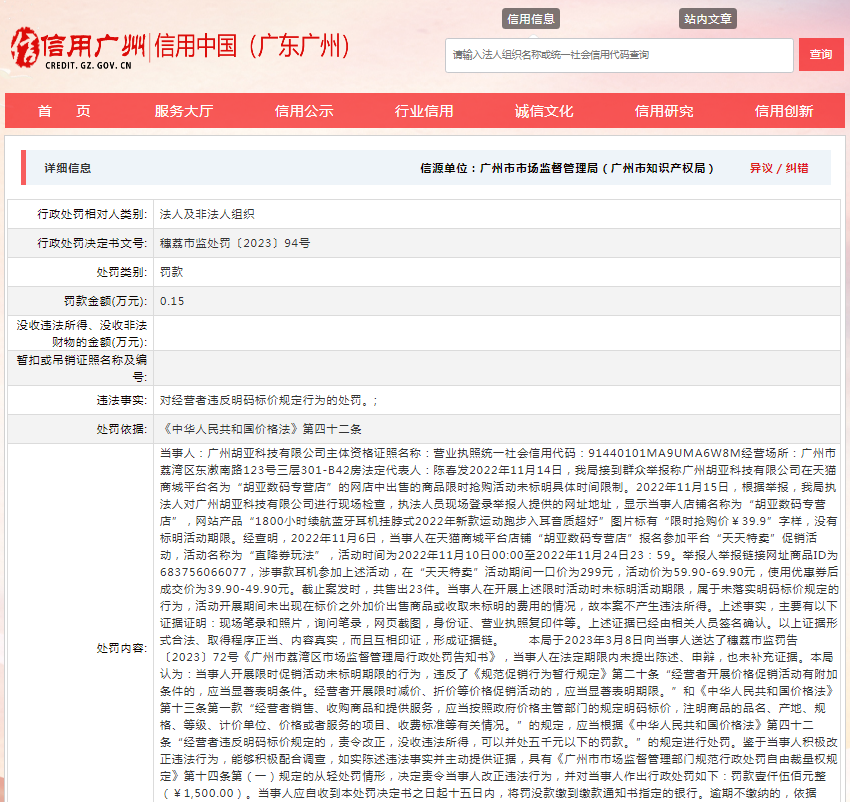This screenshot has height=802, width=850.
Task: Click the 处罚类别 row label
Action: 122,272
